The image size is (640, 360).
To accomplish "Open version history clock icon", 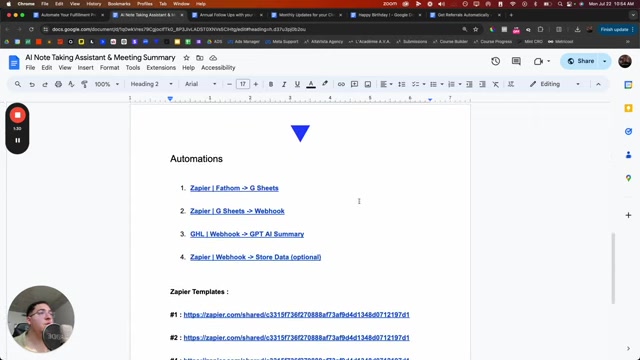I will [496, 61].
